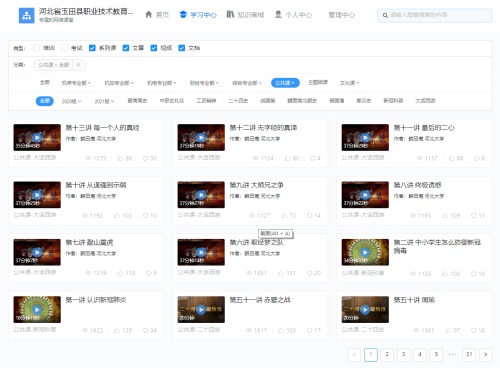Play video 第一讲 认识新冠肺炎
This screenshot has width=500, height=368.
37,310
